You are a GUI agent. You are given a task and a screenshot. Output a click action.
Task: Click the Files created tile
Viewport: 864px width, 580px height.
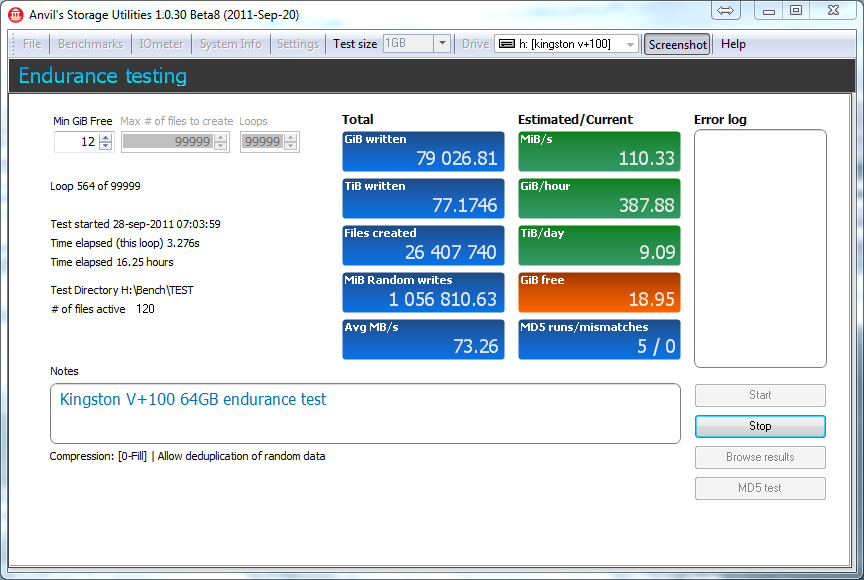click(423, 245)
